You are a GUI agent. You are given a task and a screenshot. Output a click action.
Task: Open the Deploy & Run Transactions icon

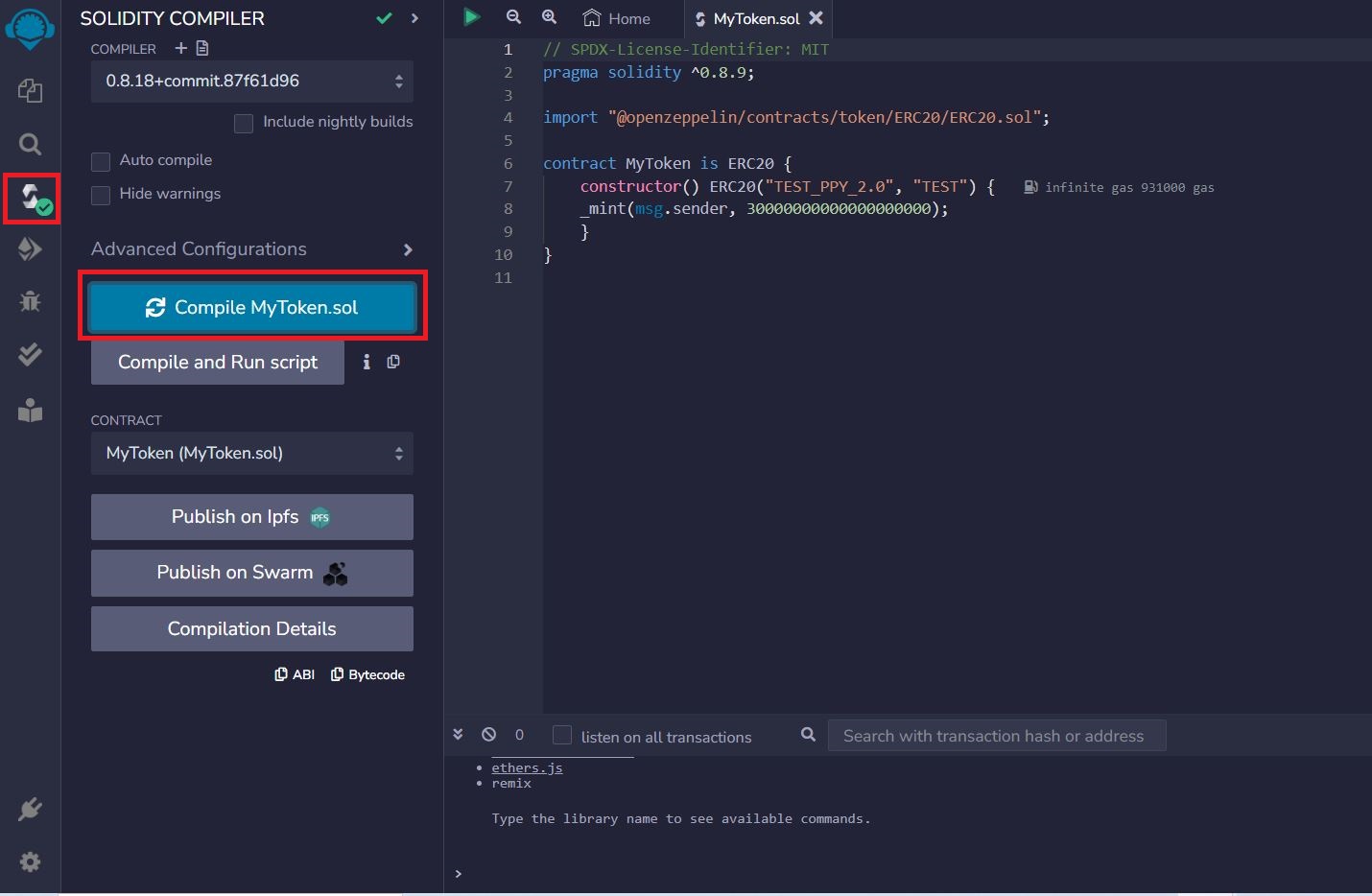pyautogui.click(x=30, y=249)
